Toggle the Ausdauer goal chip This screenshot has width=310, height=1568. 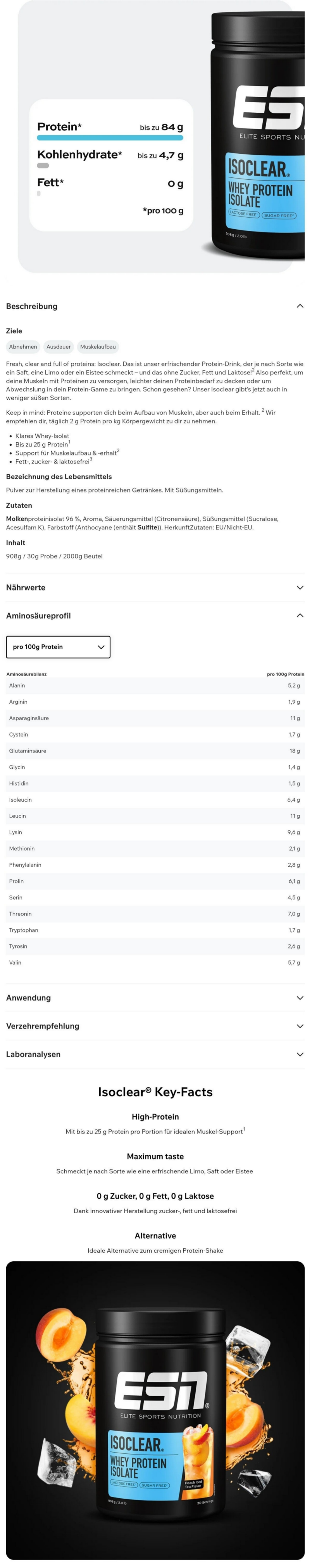coord(59,347)
